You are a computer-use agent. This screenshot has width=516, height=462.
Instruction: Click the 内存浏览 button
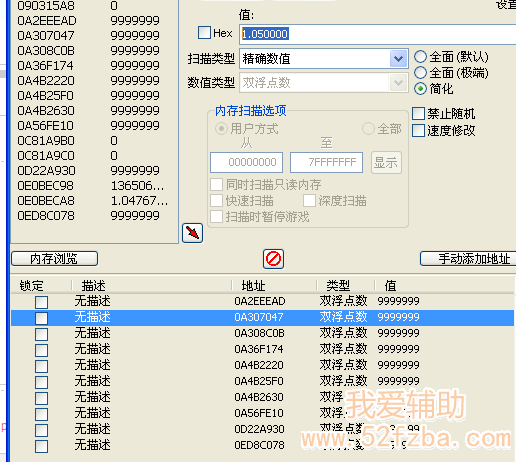tap(54, 259)
